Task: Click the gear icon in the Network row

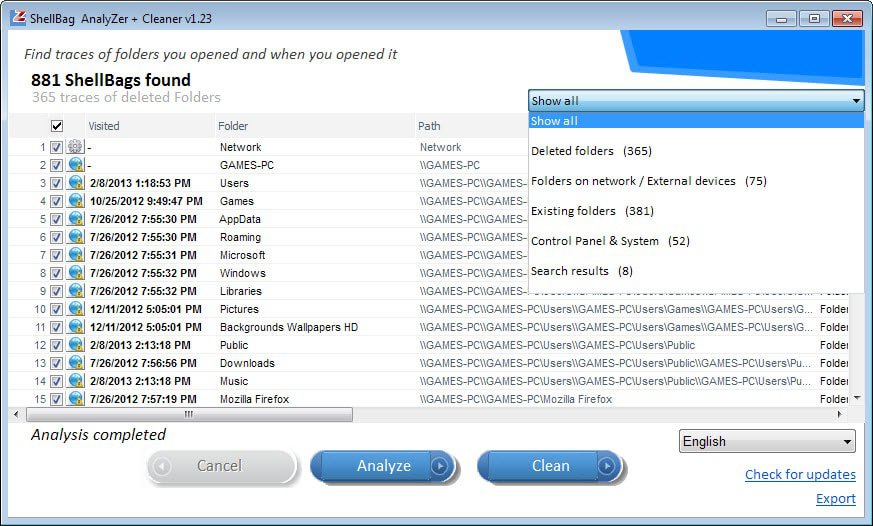Action: click(x=75, y=147)
